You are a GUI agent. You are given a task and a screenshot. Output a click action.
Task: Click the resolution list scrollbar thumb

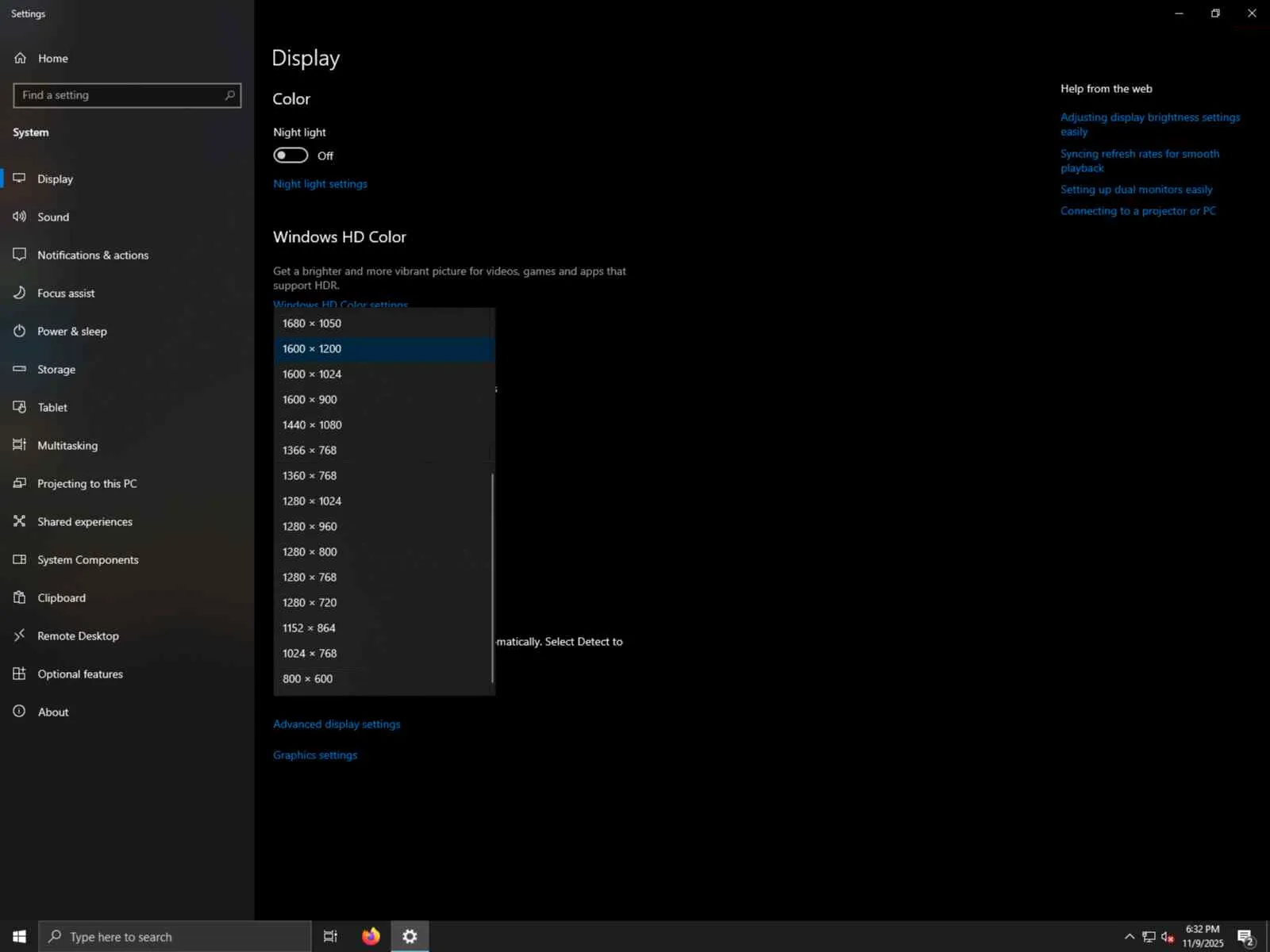[x=493, y=578]
